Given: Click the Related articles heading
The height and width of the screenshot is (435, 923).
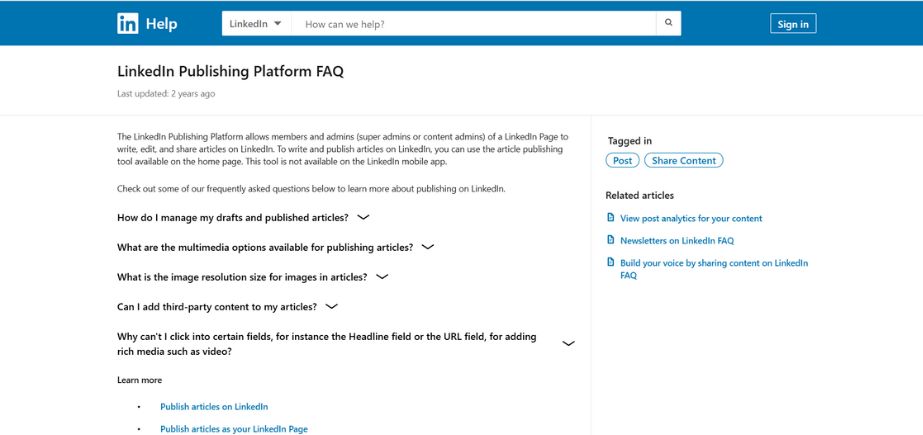Looking at the screenshot, I should 639,195.
